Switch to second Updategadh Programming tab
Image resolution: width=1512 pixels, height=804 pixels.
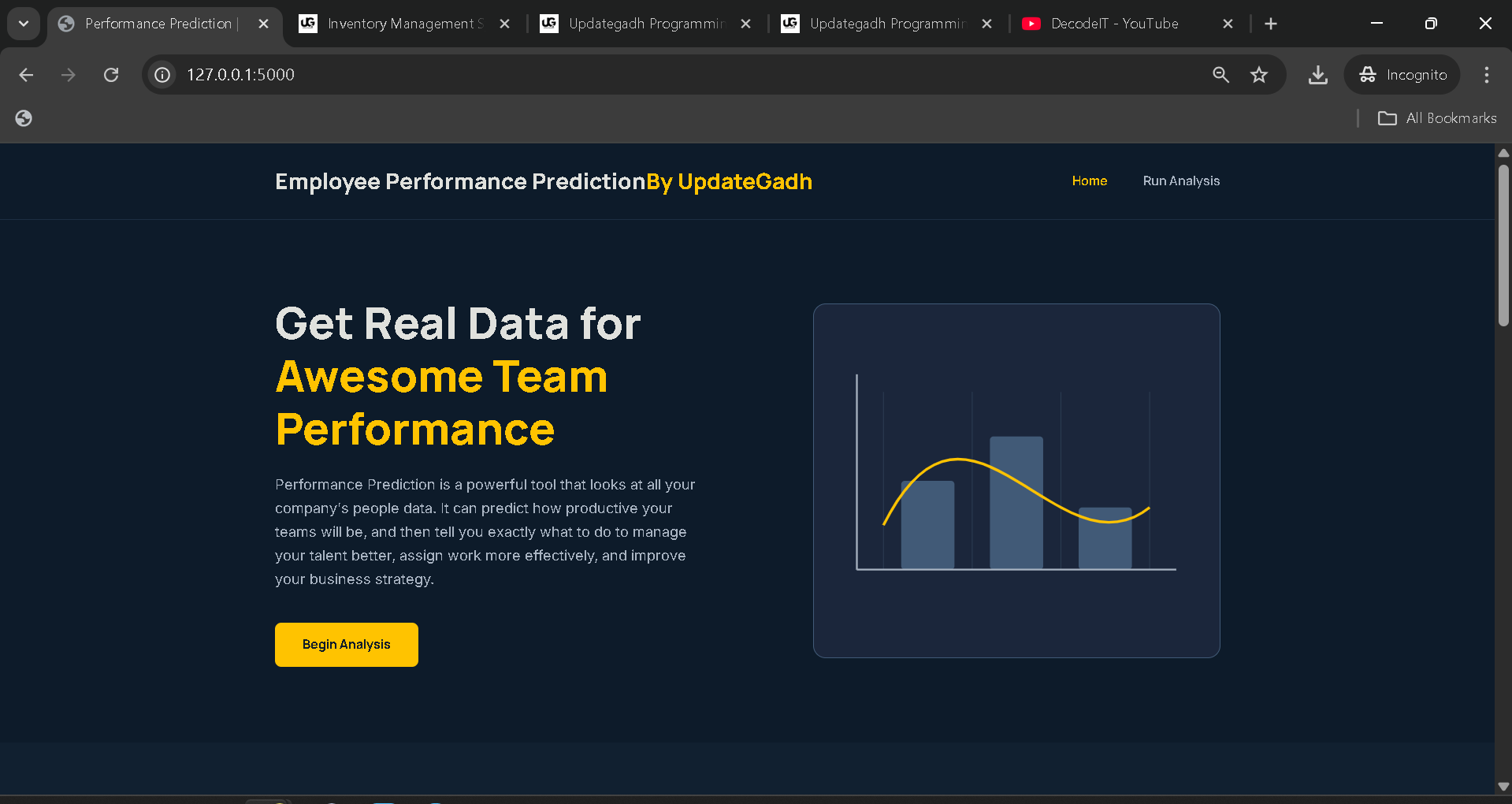tap(887, 24)
